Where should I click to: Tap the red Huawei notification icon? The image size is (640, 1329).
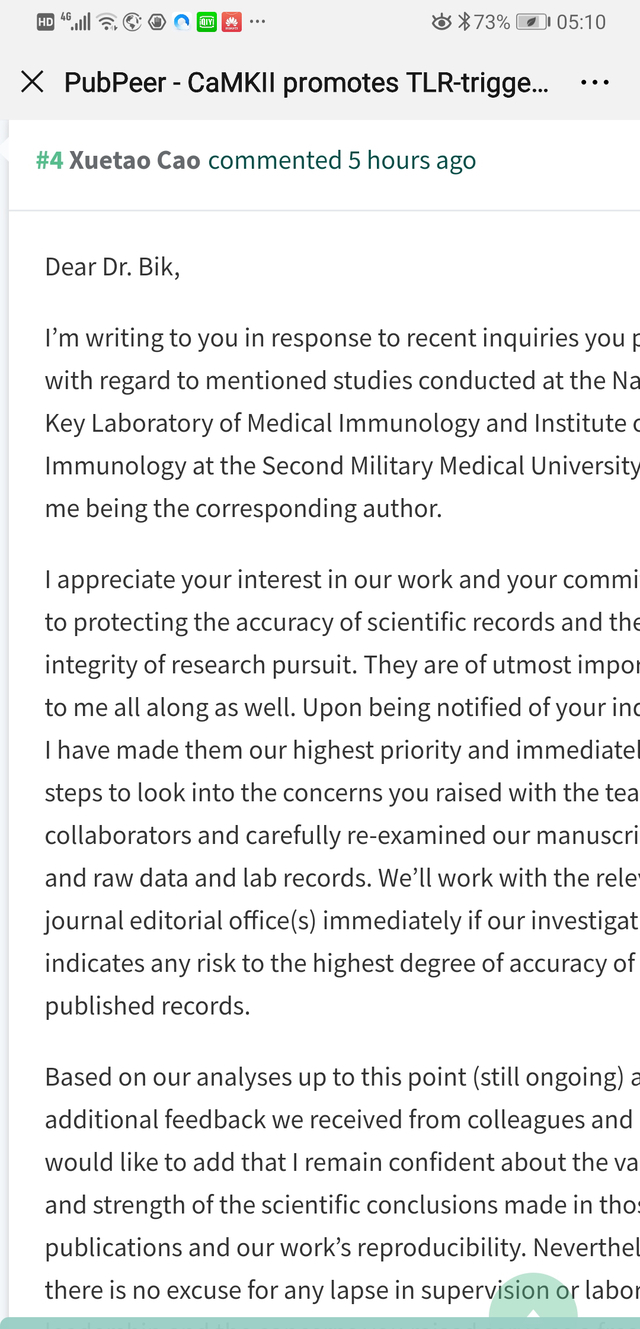pos(231,22)
